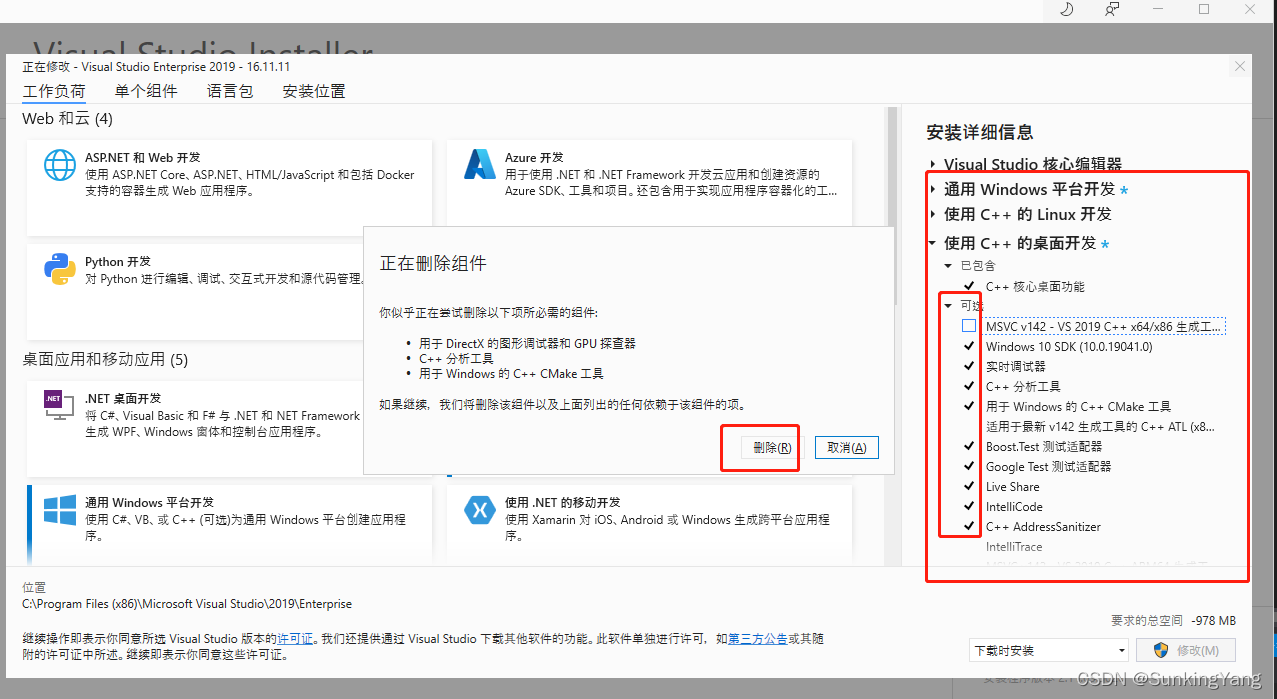Image resolution: width=1277 pixels, height=699 pixels.
Task: Uncheck Live Share component
Action: click(x=969, y=486)
